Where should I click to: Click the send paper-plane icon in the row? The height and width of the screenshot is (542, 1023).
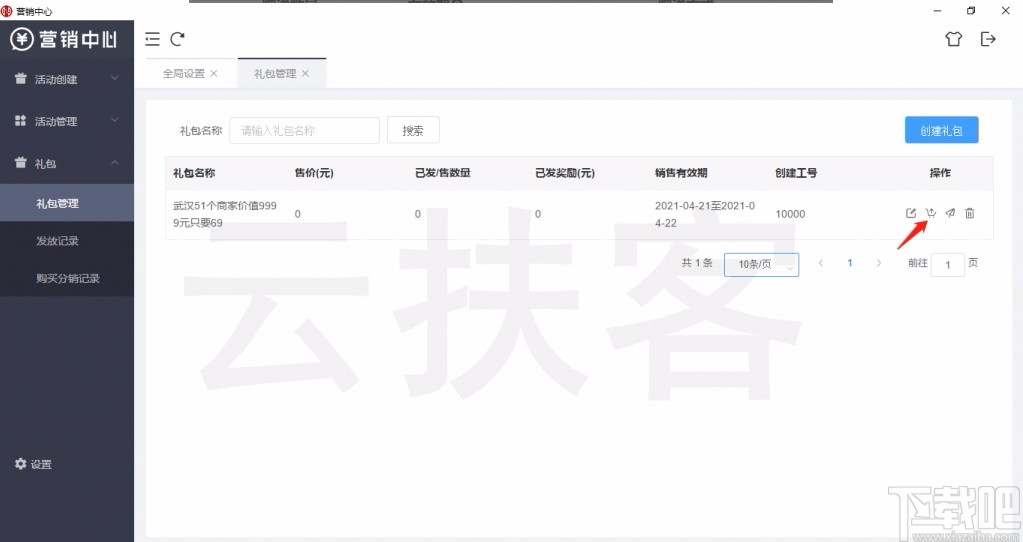pos(950,213)
